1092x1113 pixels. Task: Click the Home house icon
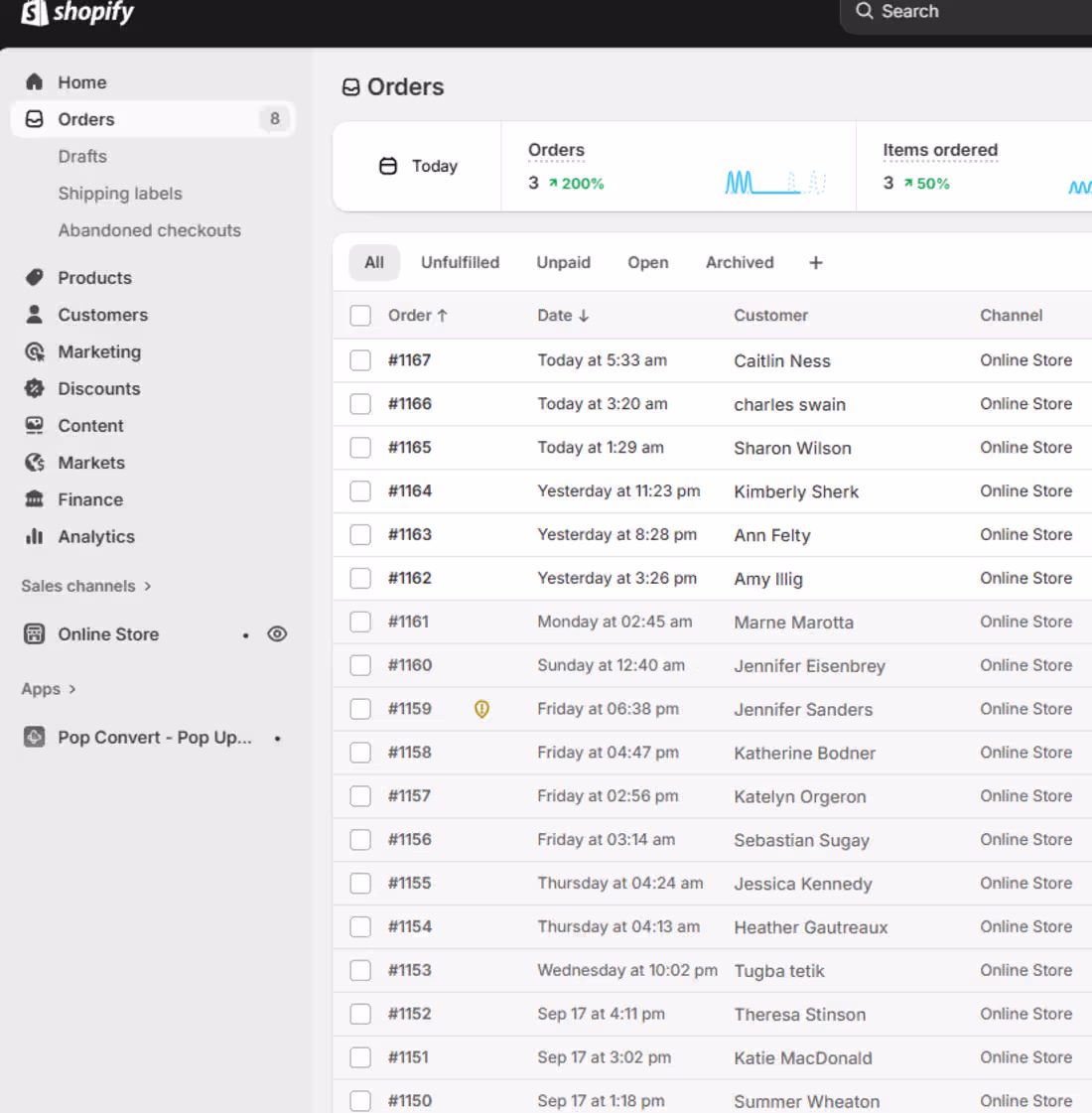tap(34, 82)
